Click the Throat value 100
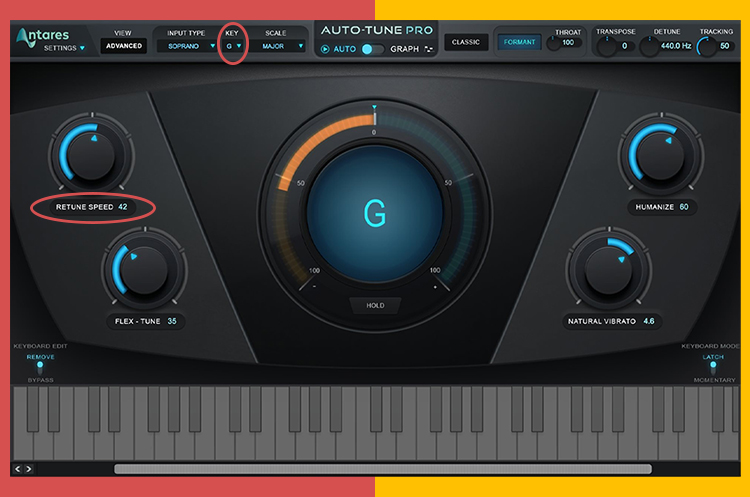This screenshot has height=497, width=750. [568, 43]
